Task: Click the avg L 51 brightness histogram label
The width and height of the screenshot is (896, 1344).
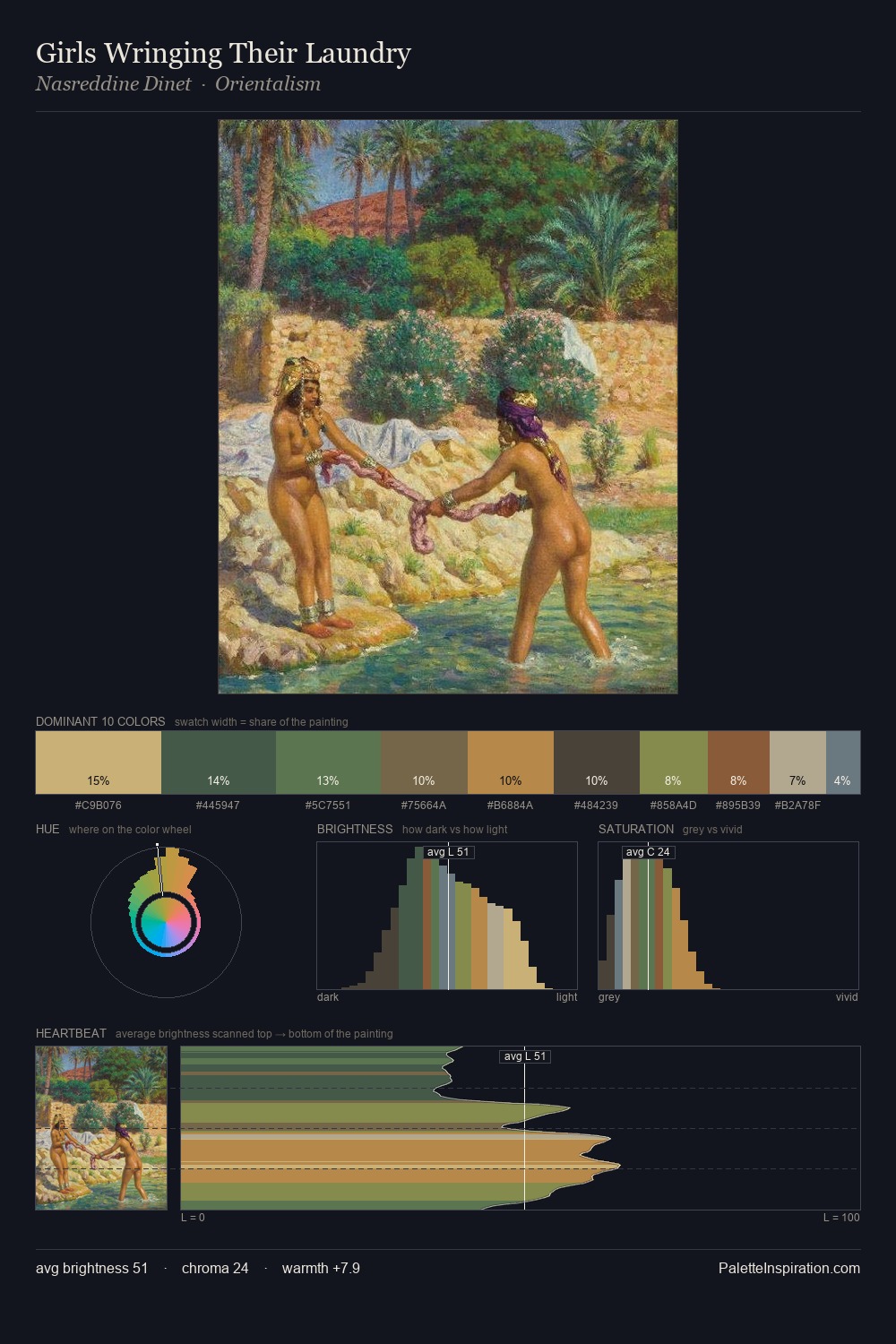Action: tap(448, 852)
